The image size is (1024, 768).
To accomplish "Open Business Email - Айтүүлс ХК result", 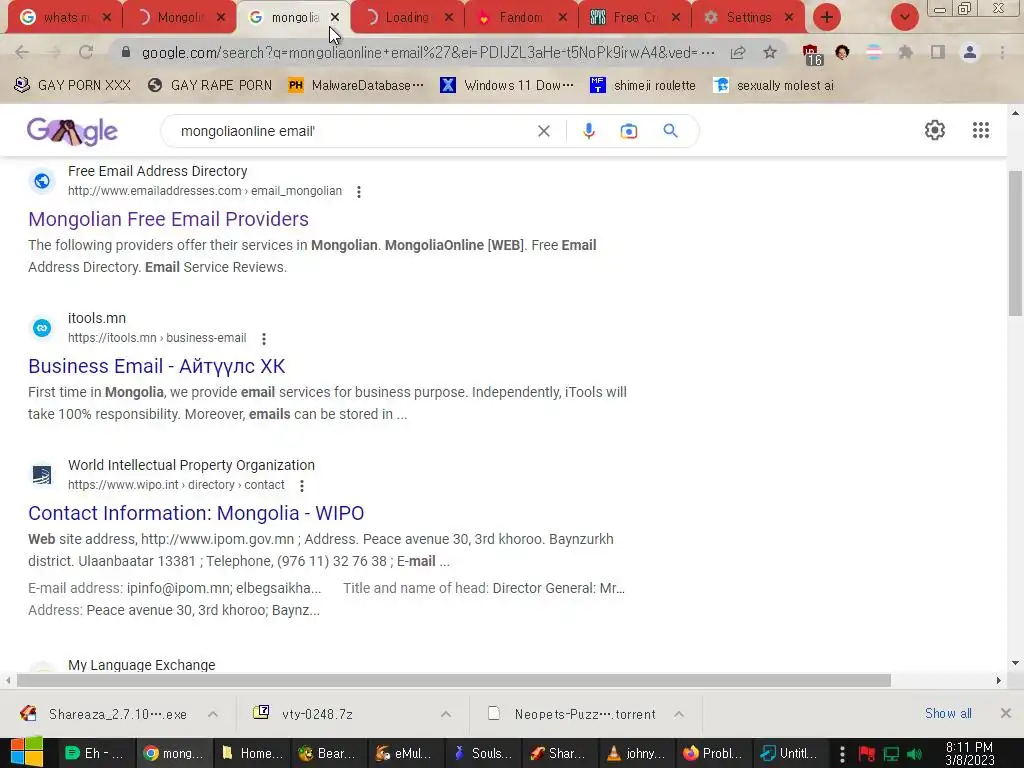I will click(157, 366).
